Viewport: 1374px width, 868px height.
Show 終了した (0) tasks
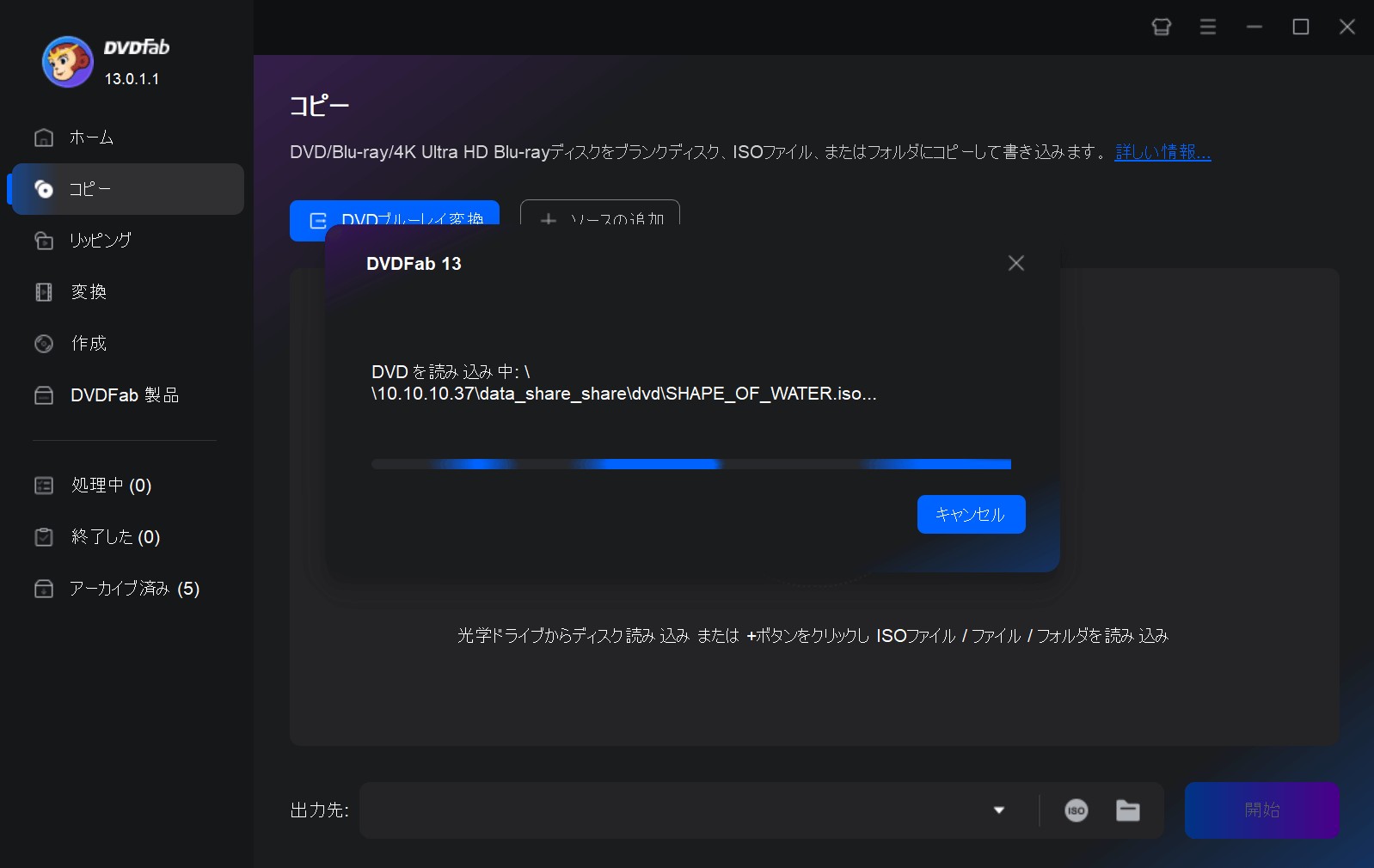127,537
